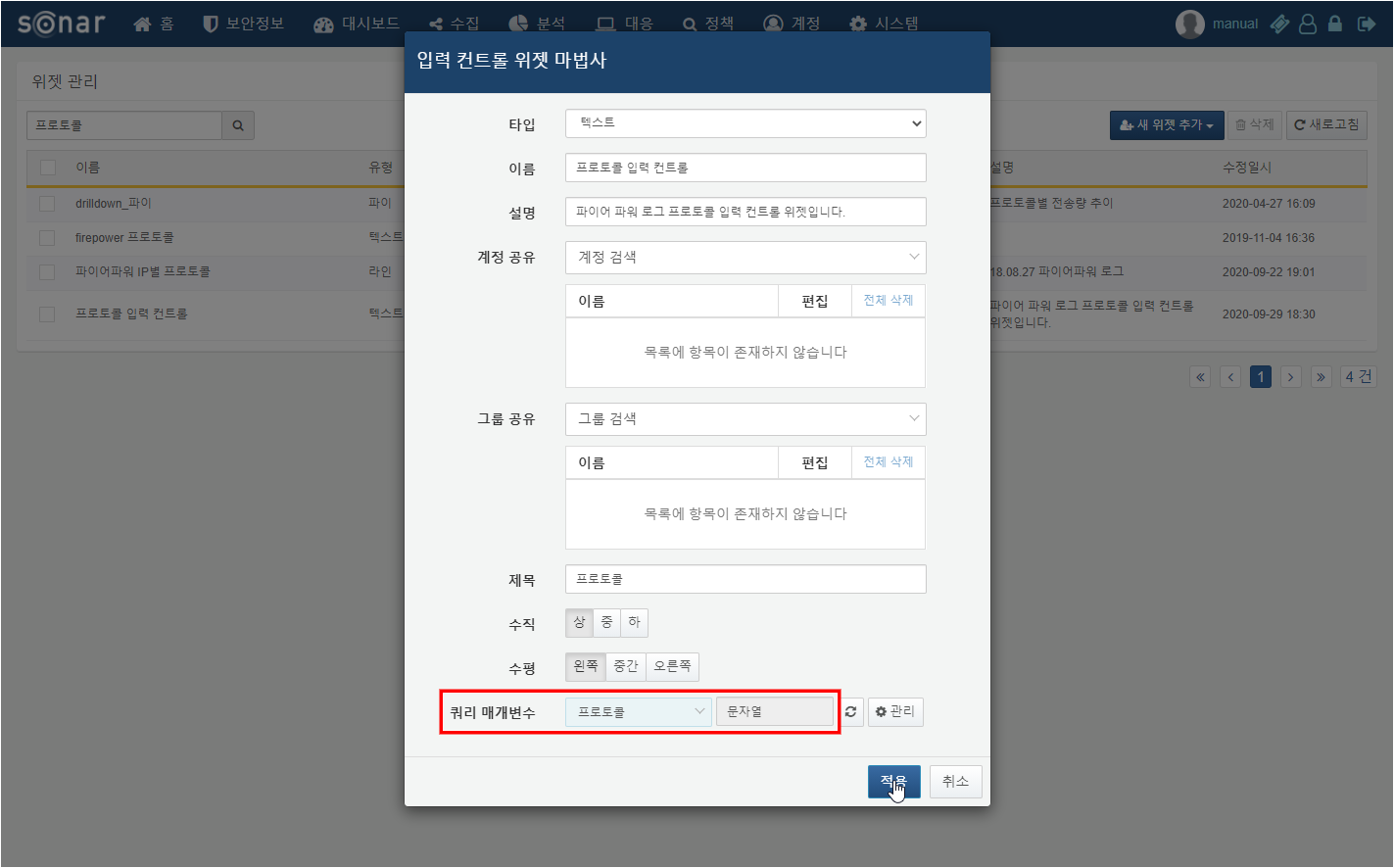The height and width of the screenshot is (868, 1394).
Task: Go to next page of pagination
Action: point(1291,377)
